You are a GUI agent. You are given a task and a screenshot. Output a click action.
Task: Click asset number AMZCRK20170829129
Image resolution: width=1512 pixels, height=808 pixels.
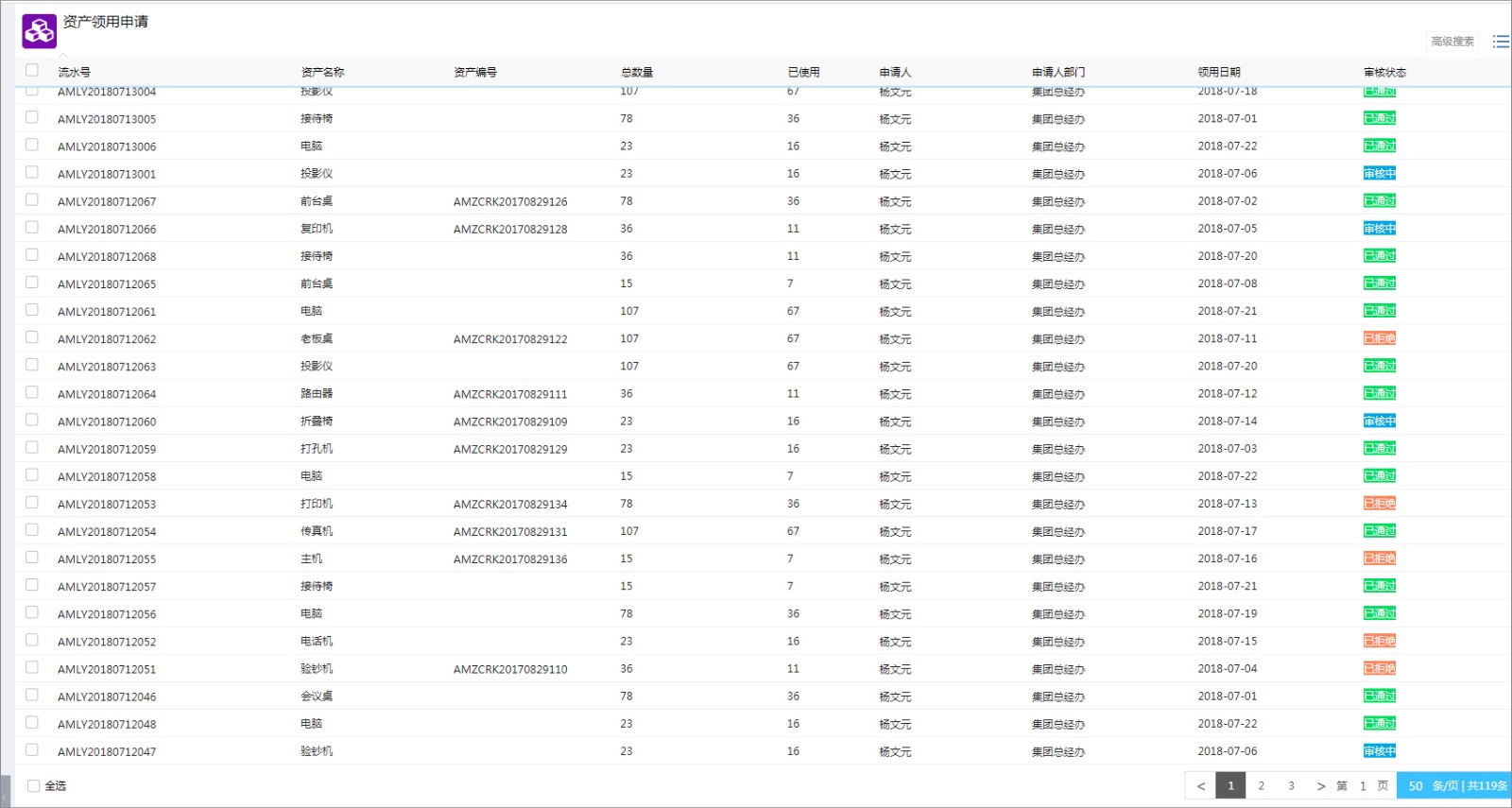click(510, 449)
